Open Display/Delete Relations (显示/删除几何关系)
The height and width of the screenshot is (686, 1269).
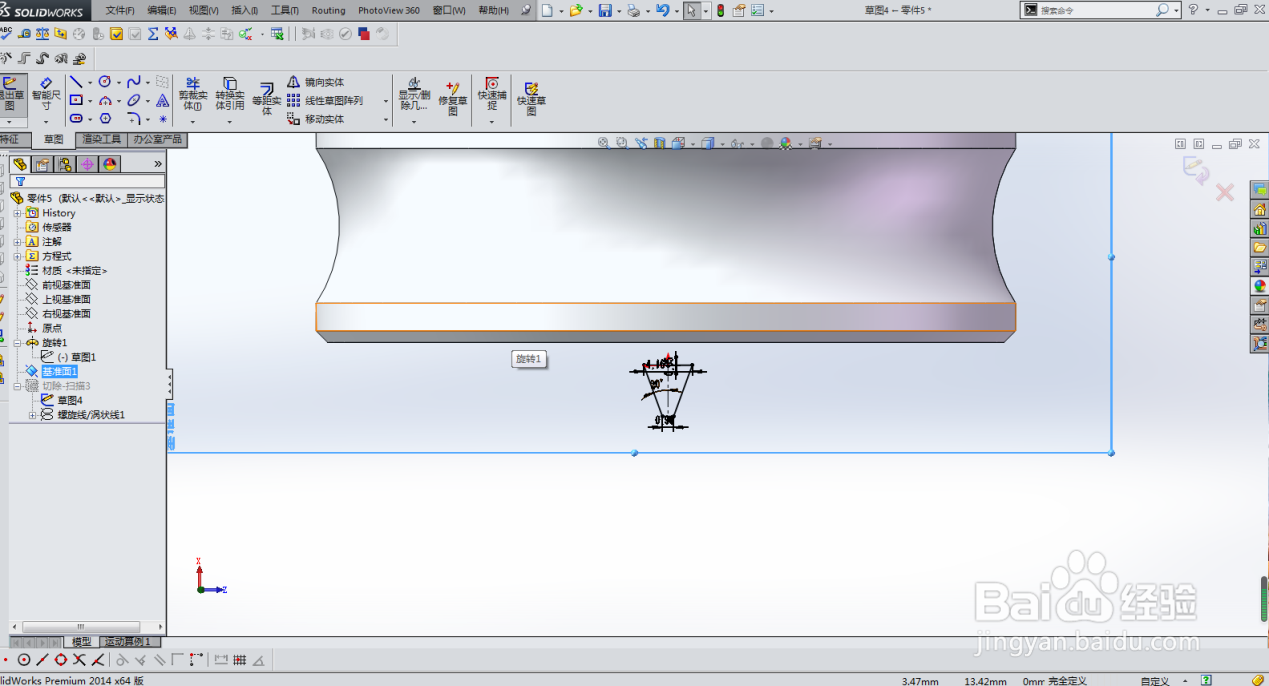click(414, 94)
